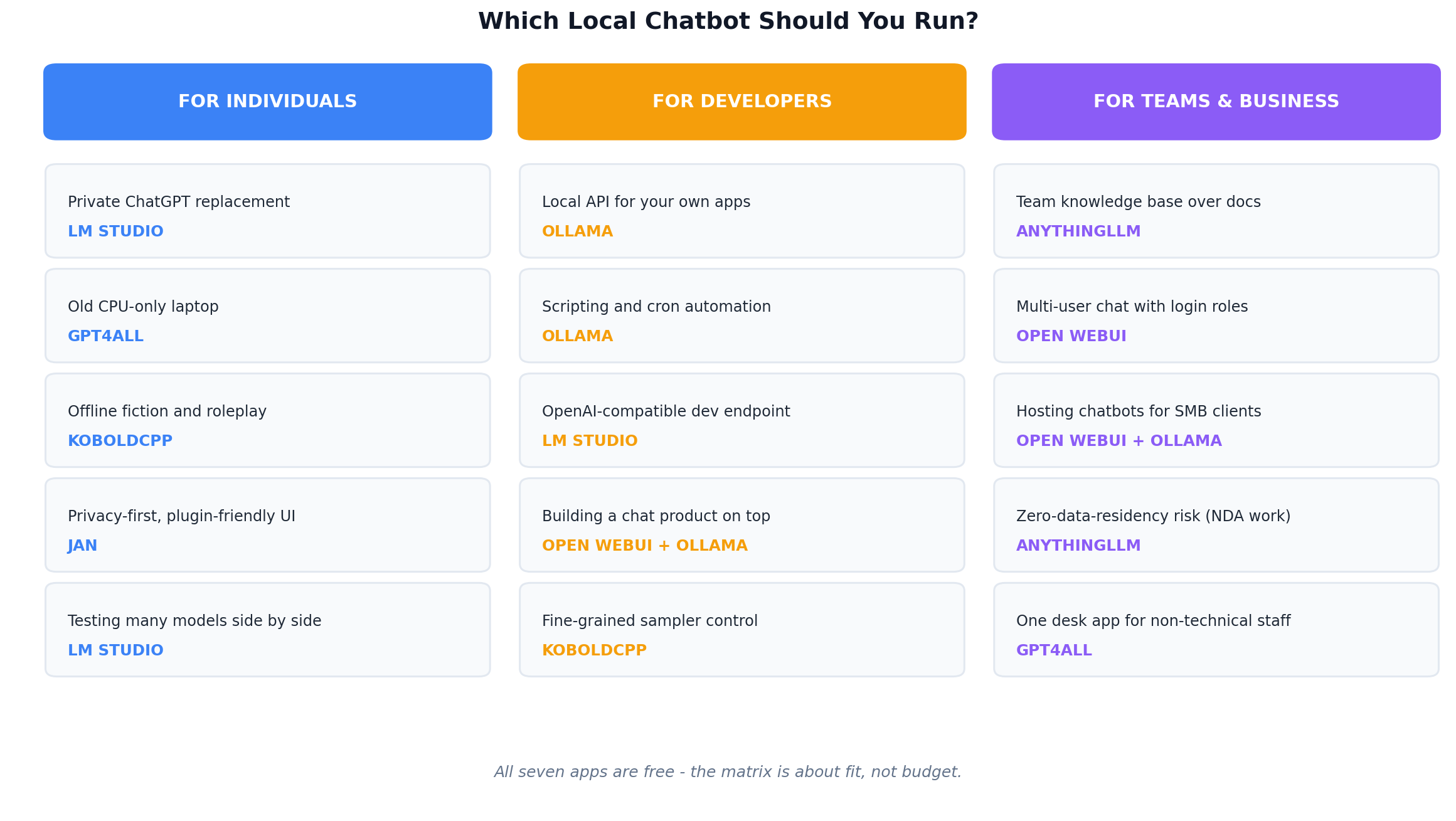Click 'Fine-grained sampler control' text

click(650, 621)
